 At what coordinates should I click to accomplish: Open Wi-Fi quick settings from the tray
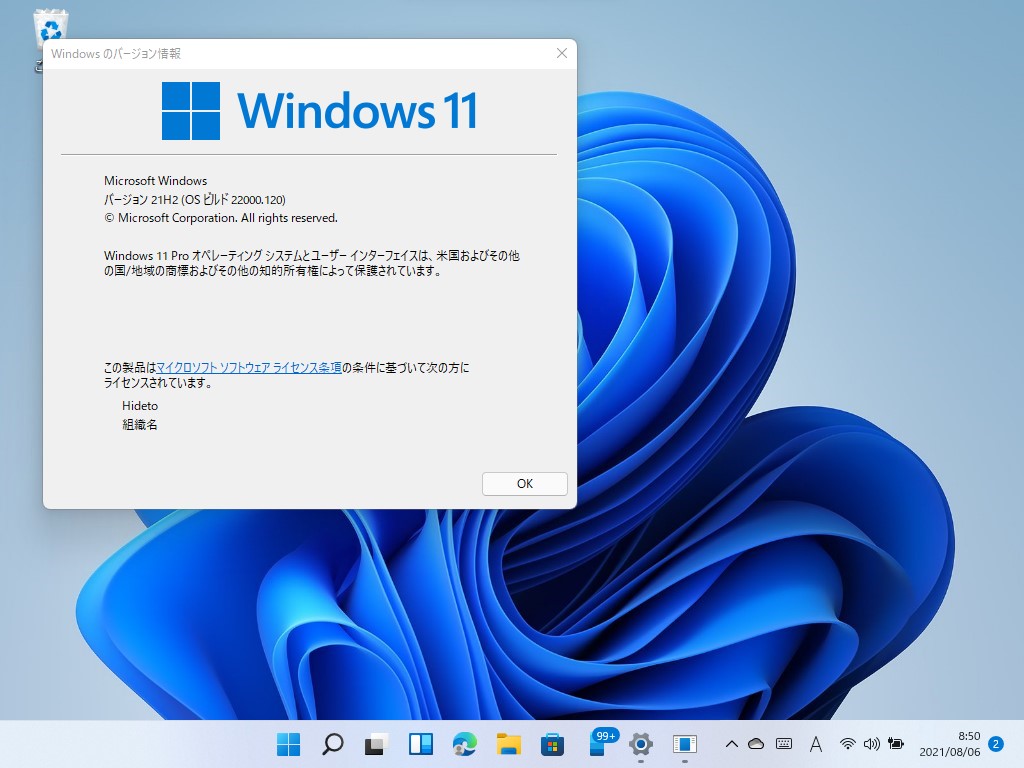tap(847, 744)
